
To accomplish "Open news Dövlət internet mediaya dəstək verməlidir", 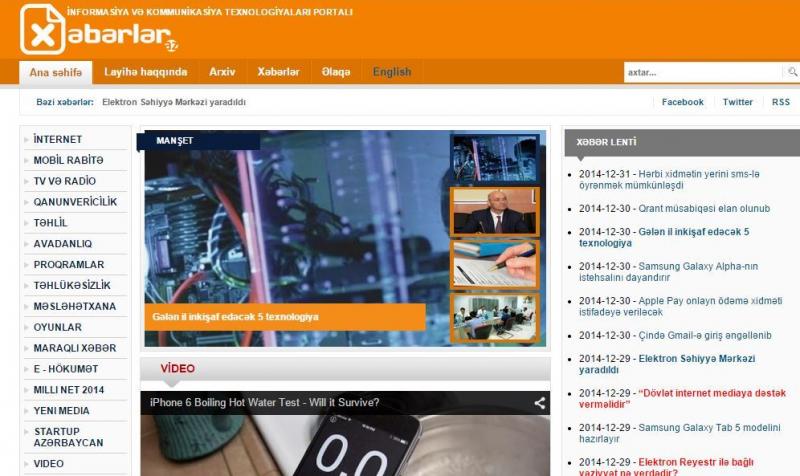I will coord(683,399).
